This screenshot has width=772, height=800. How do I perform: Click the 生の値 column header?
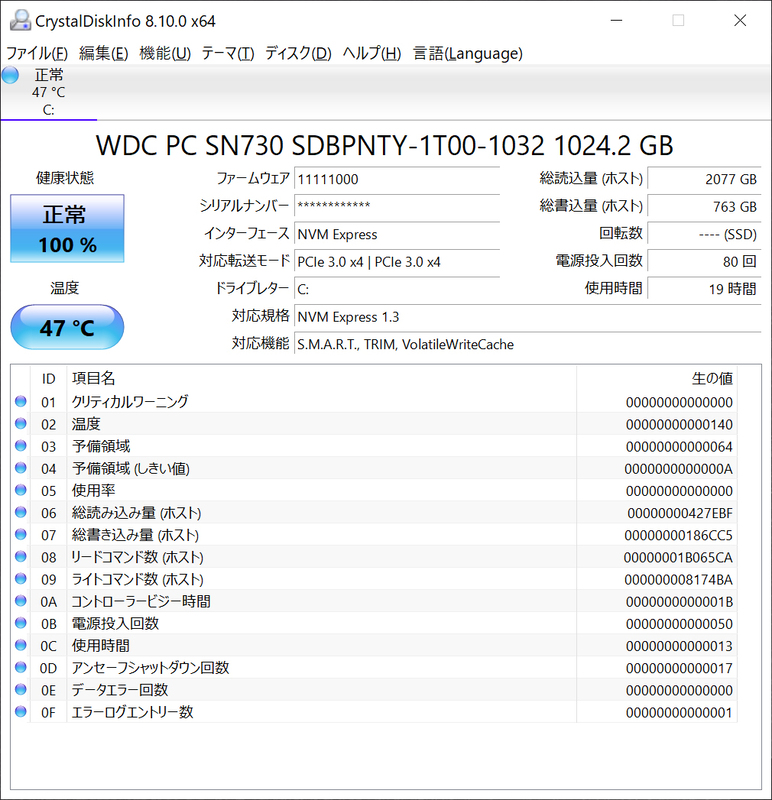pos(712,378)
